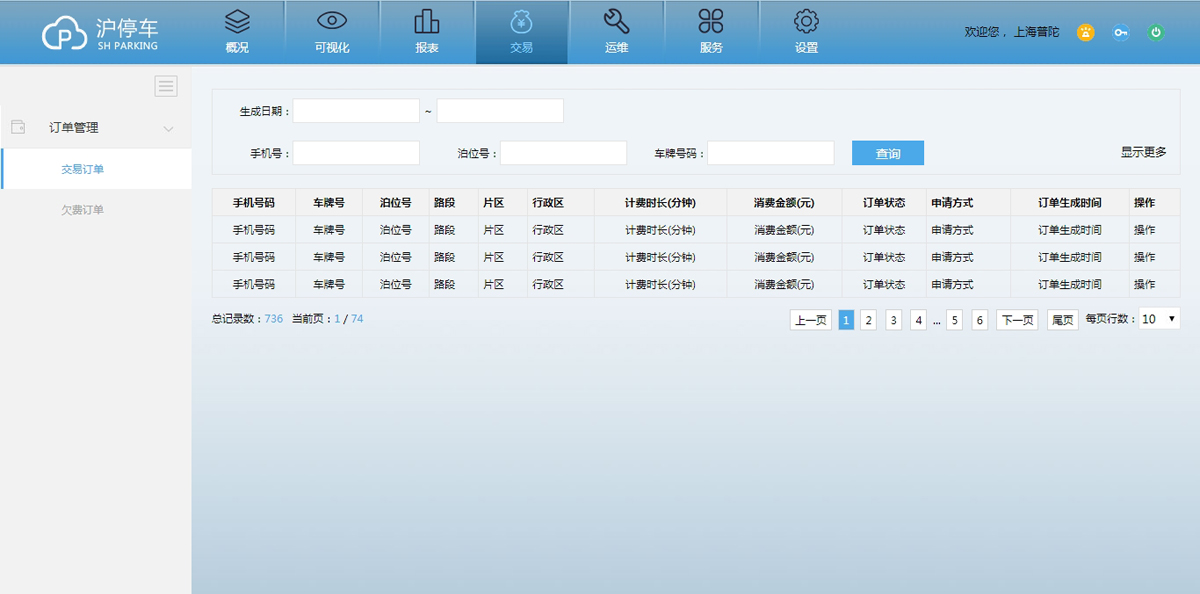
Task: Open the 概况 overview layers icon
Action: tap(237, 21)
